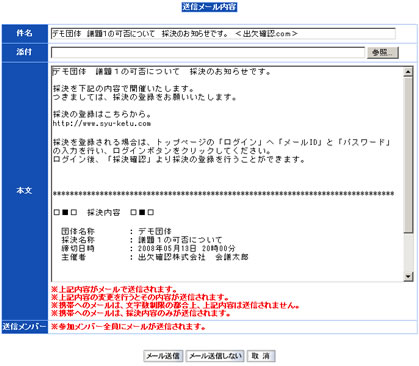Click the 参照 browse button
This screenshot has height=366, width=419.
click(383, 53)
